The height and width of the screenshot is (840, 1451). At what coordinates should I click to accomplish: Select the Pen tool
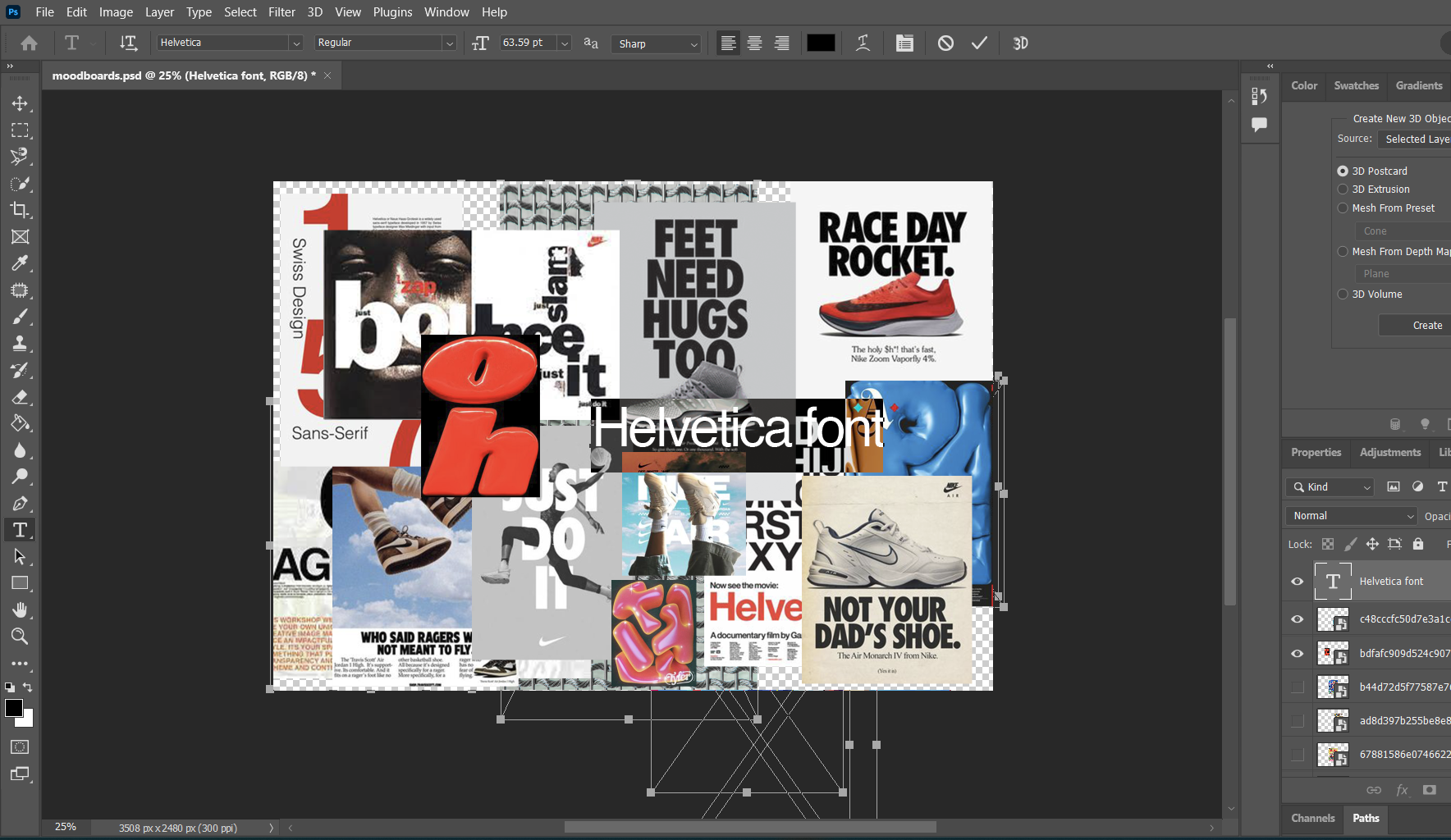click(x=20, y=504)
